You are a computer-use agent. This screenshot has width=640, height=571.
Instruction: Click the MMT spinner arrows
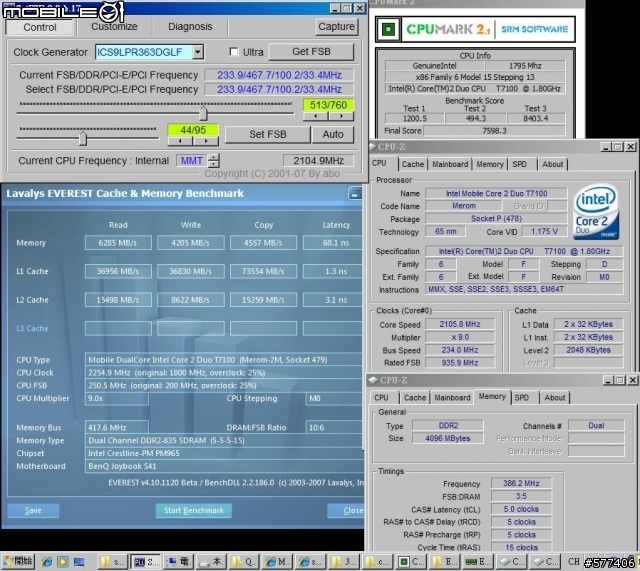[214, 160]
